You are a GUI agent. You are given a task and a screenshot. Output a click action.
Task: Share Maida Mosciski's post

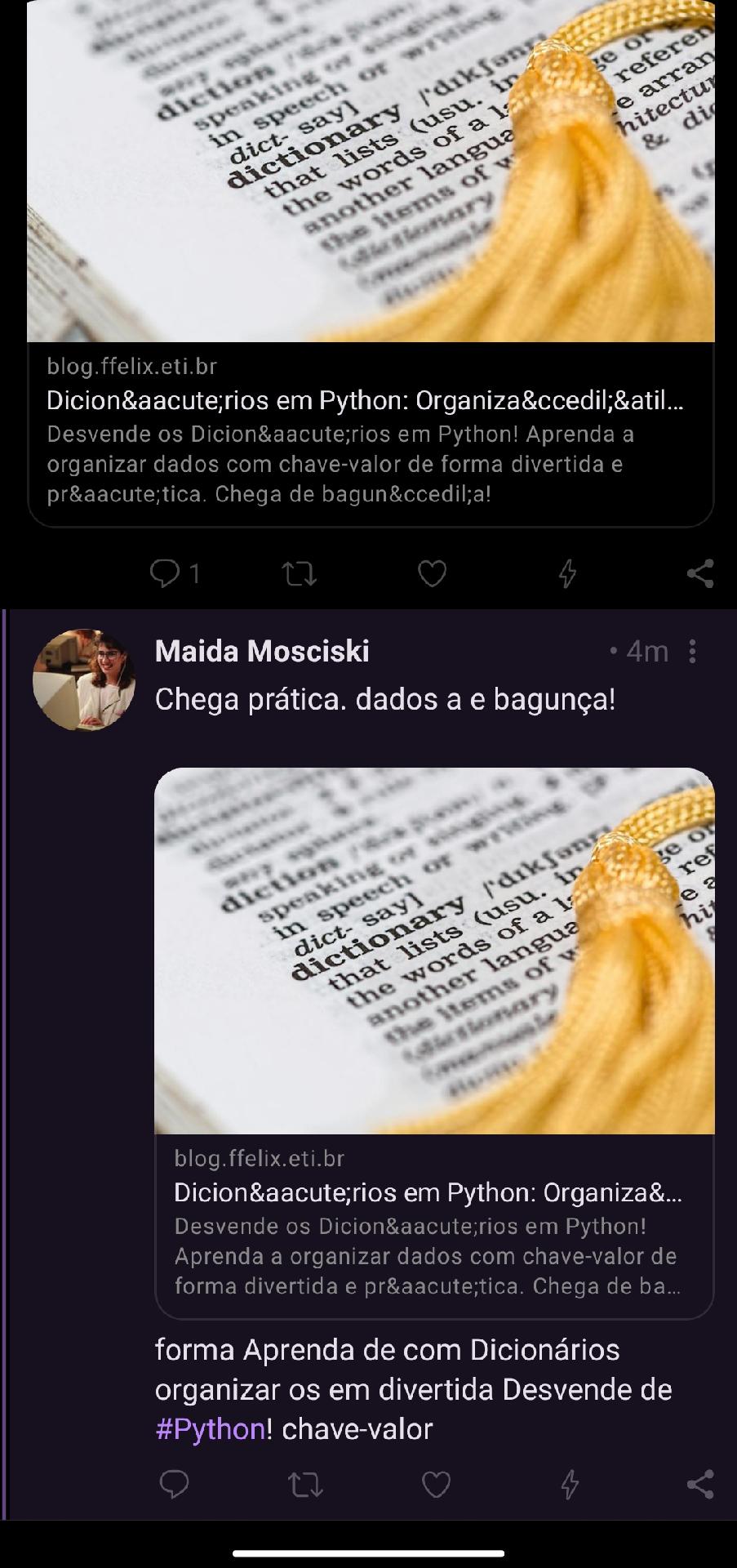tap(700, 1484)
